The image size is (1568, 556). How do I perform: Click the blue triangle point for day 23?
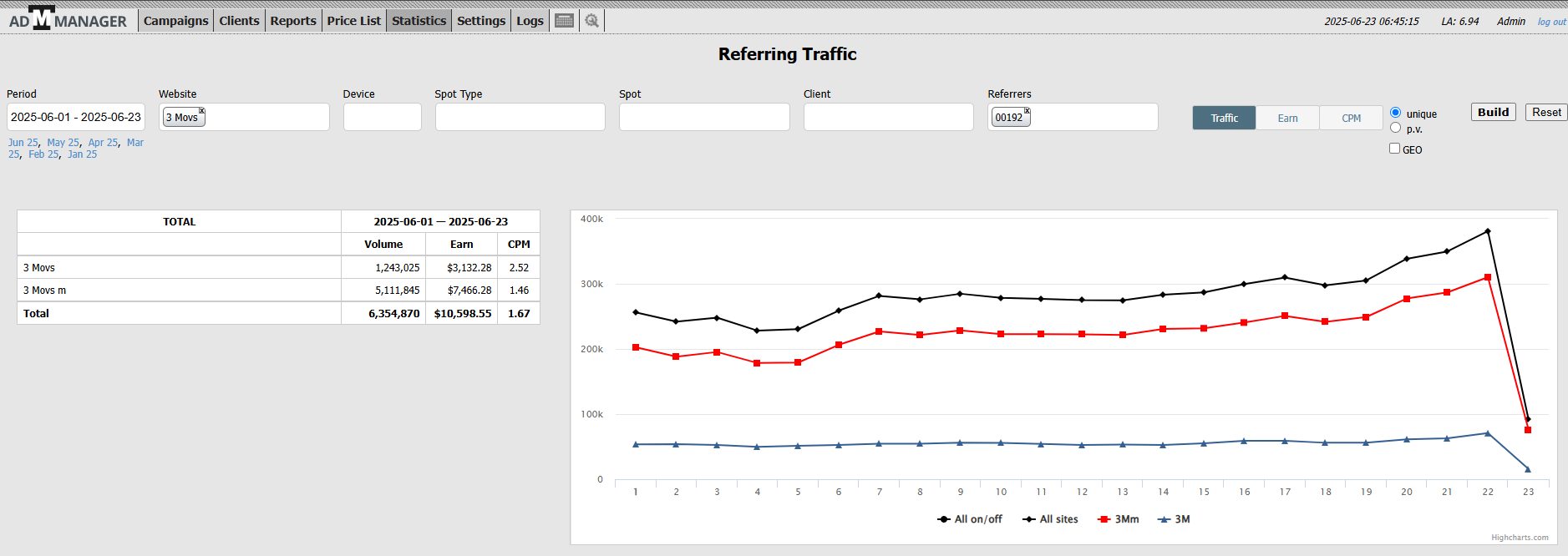[1528, 469]
